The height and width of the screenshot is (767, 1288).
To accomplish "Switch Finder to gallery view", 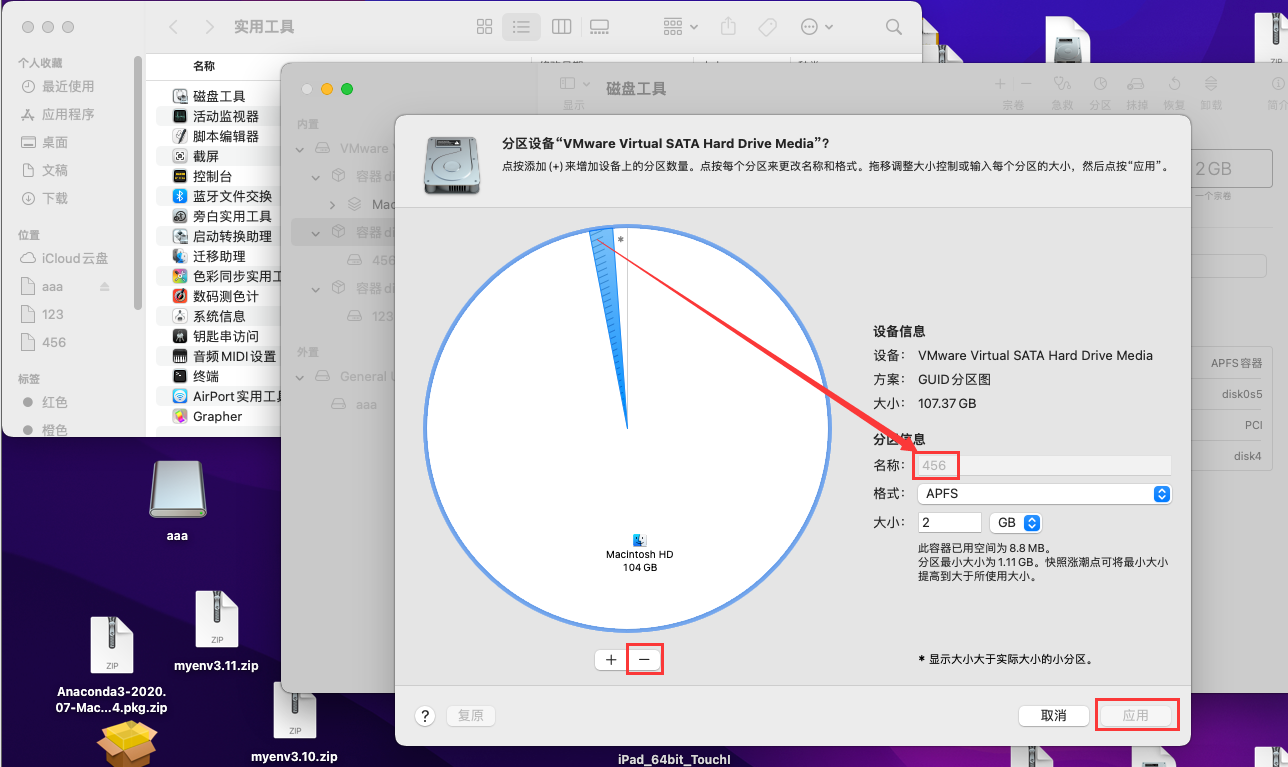I will pyautogui.click(x=600, y=27).
